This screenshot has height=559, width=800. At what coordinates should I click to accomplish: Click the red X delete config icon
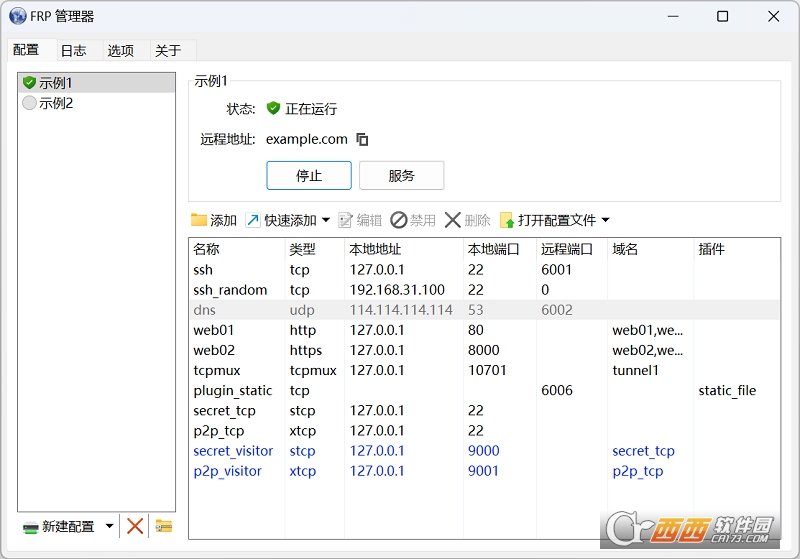pos(135,526)
